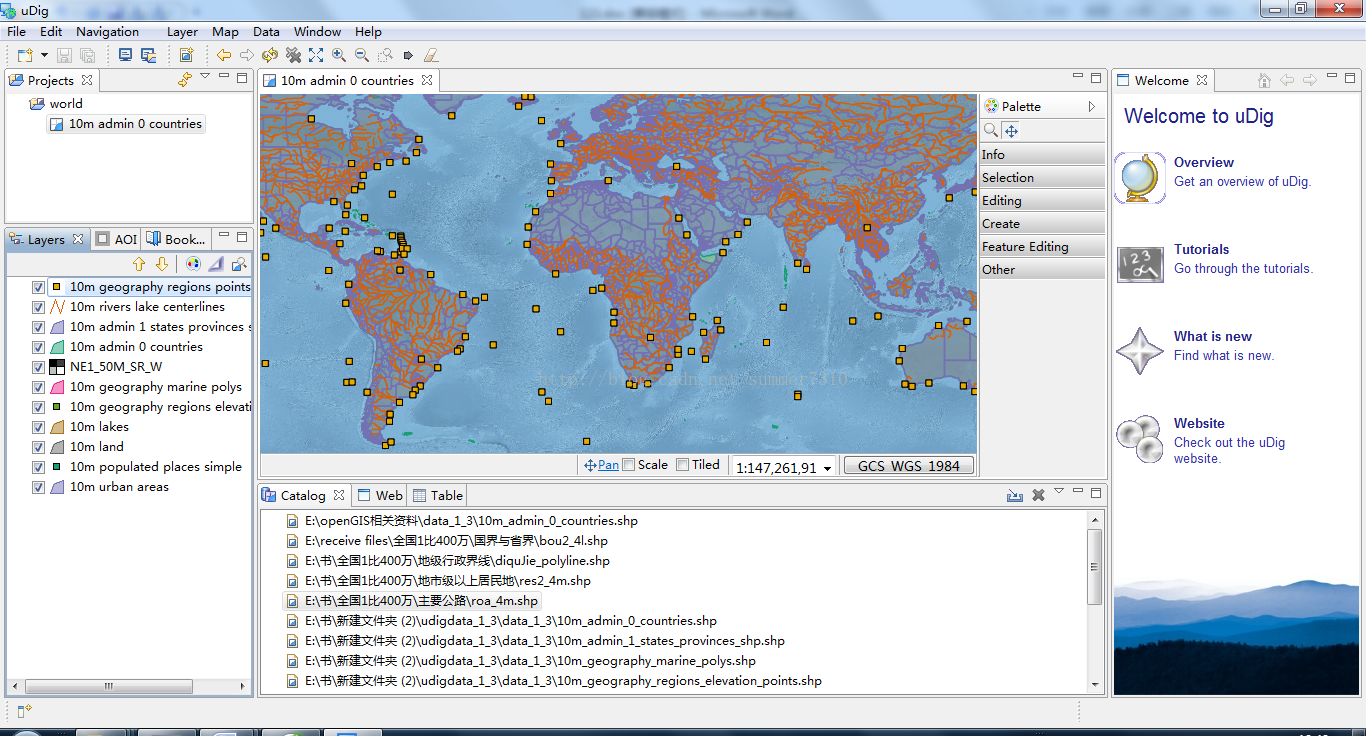The width and height of the screenshot is (1366, 736).
Task: Click the Catalog vertical scrollbar down arrow
Action: [x=1095, y=685]
